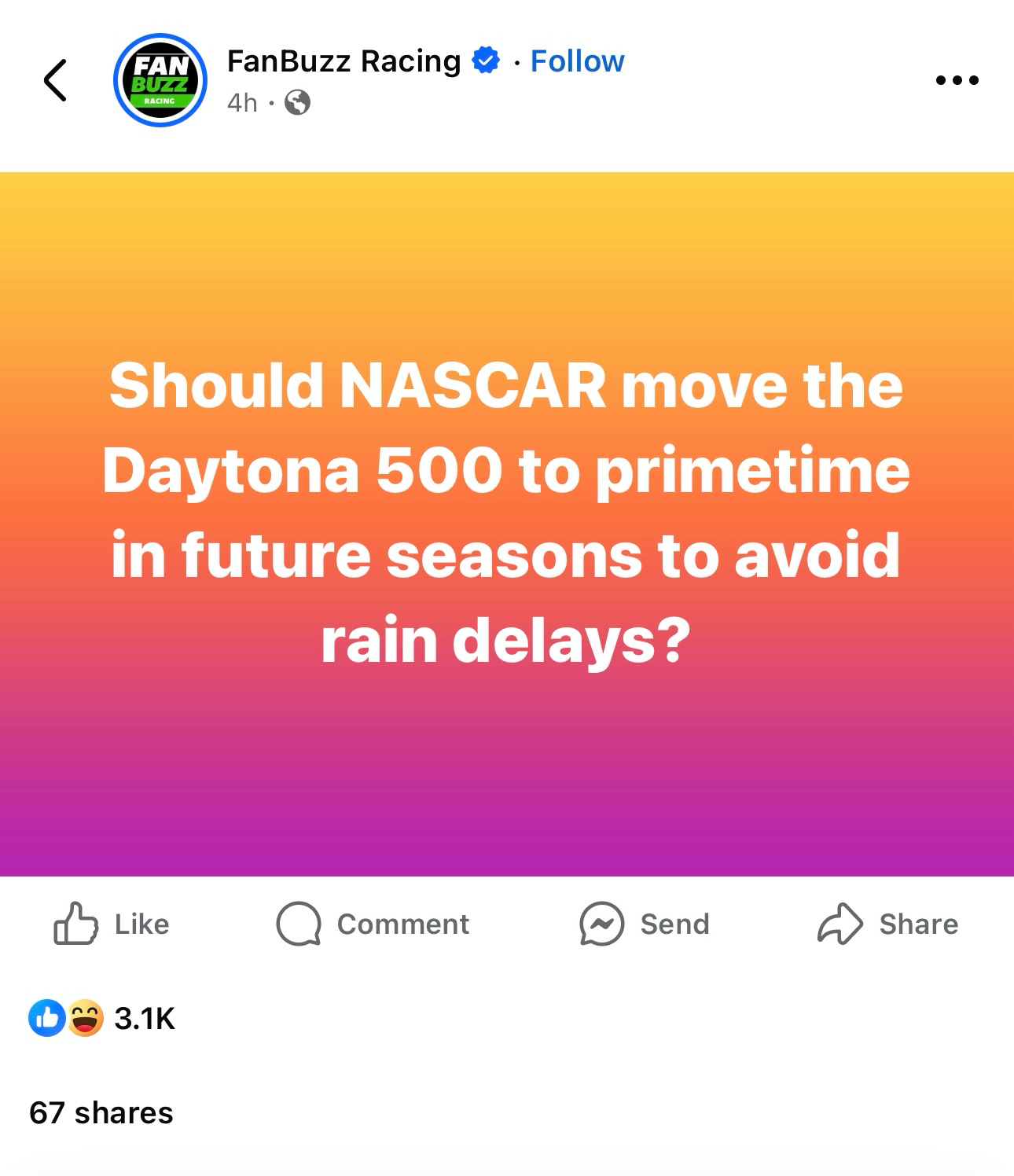Tap the Share text label
This screenshot has height=1176, width=1014.
tap(918, 924)
